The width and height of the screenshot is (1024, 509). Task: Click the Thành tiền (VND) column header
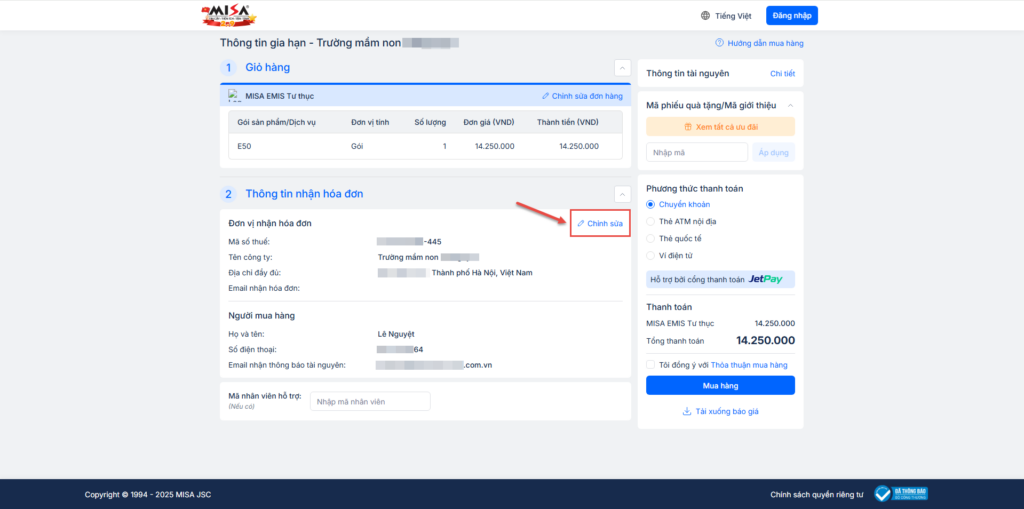568,123
